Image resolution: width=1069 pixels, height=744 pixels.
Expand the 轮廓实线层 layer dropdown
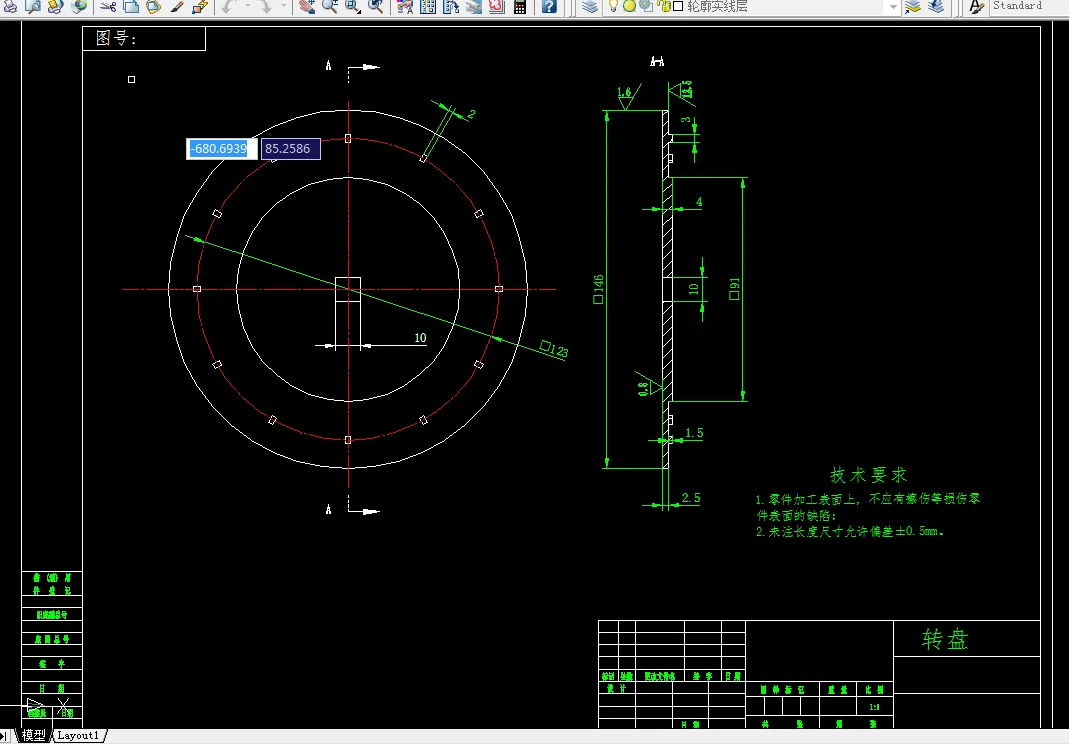892,6
